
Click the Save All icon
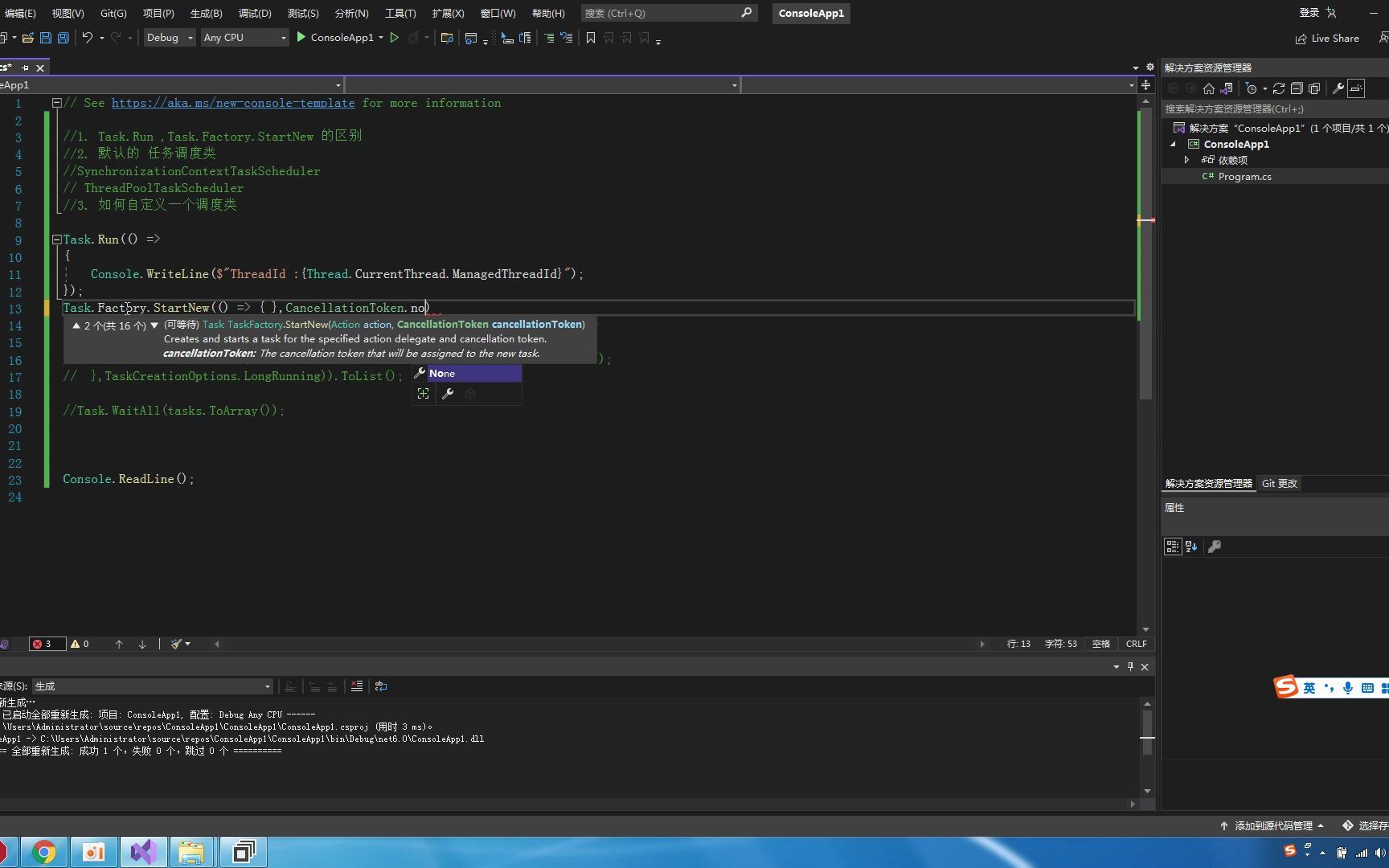tap(63, 37)
